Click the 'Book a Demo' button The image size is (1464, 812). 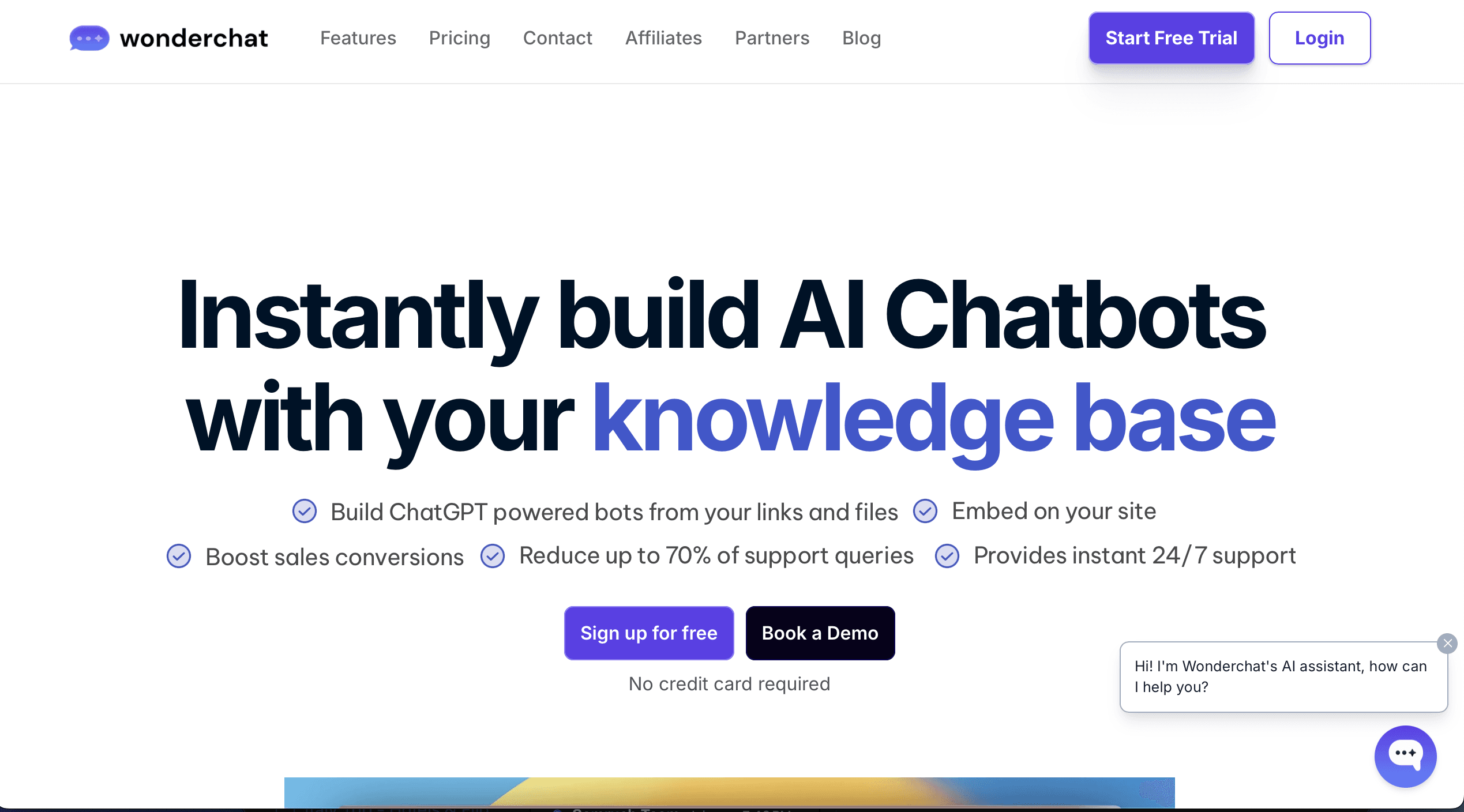820,633
